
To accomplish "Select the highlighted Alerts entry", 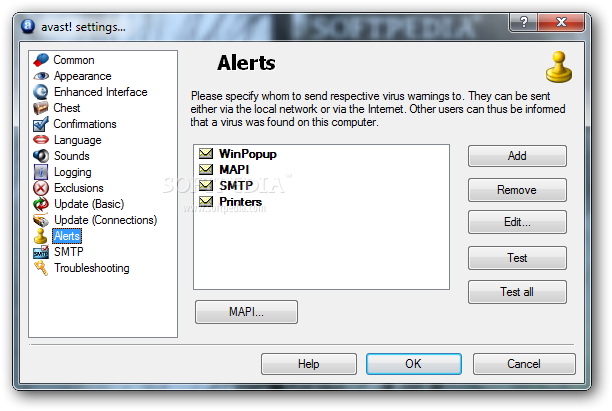I will (x=67, y=236).
